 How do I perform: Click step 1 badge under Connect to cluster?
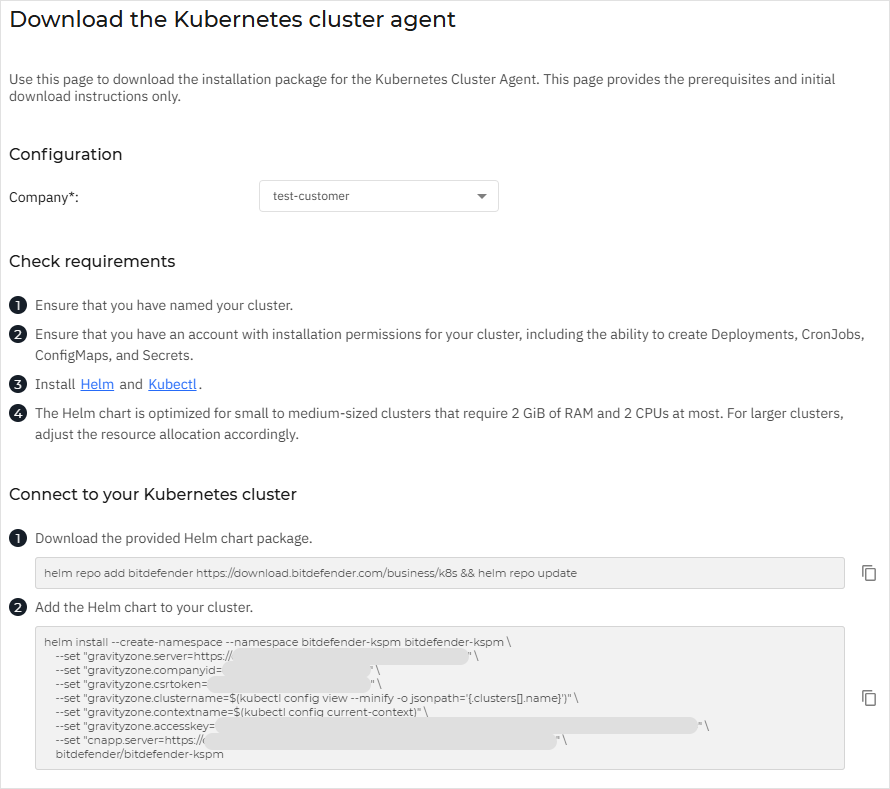[17, 538]
